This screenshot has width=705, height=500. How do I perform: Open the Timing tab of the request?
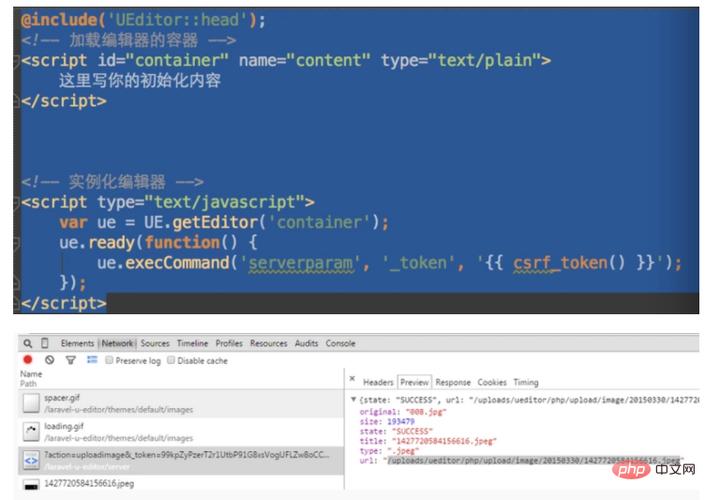[x=526, y=382]
